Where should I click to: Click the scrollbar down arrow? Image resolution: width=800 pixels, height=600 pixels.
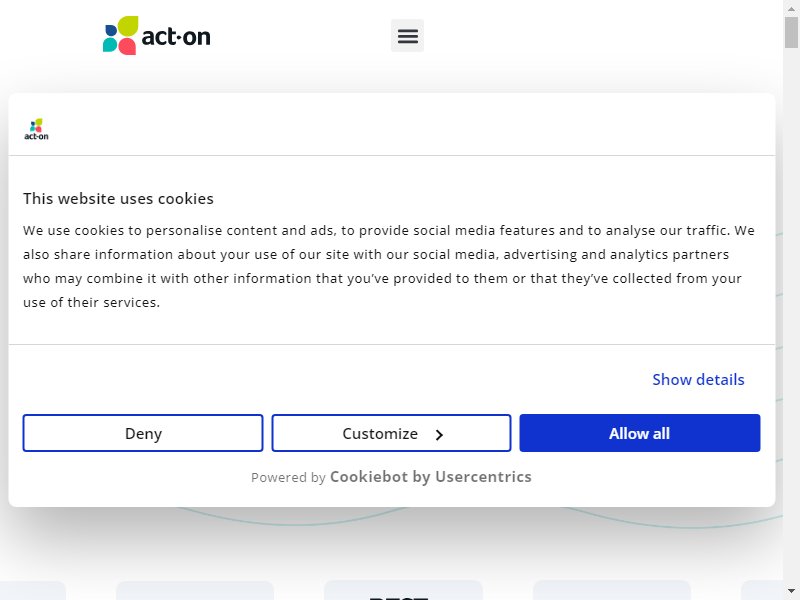(791, 591)
